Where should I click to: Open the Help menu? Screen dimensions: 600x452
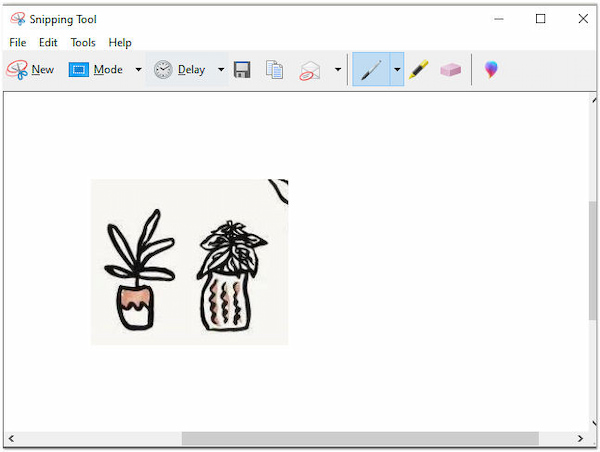(x=120, y=42)
